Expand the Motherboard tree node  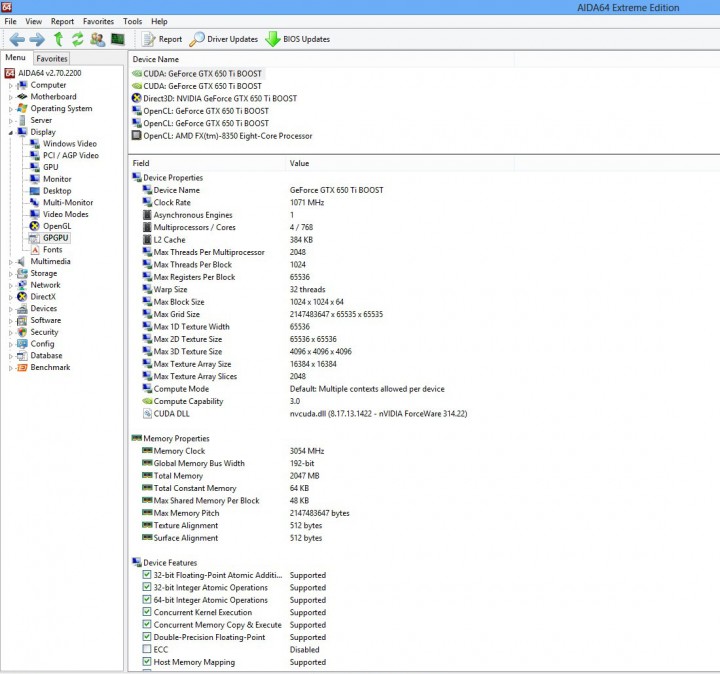point(11,97)
